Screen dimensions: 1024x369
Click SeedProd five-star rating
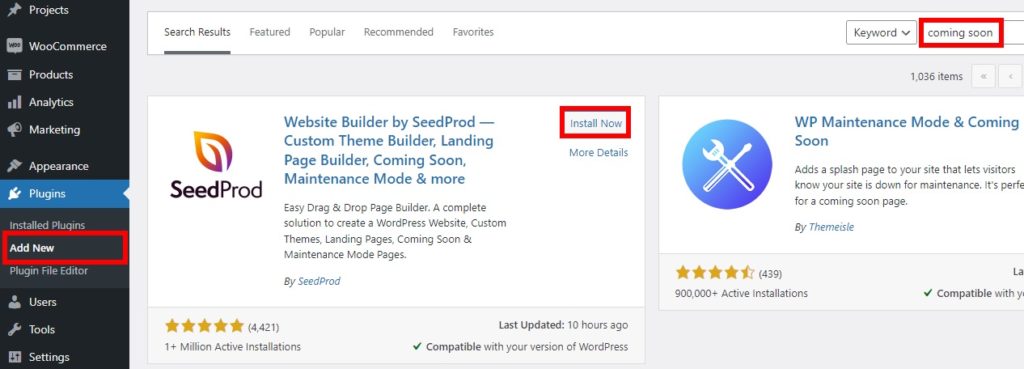pyautogui.click(x=204, y=326)
